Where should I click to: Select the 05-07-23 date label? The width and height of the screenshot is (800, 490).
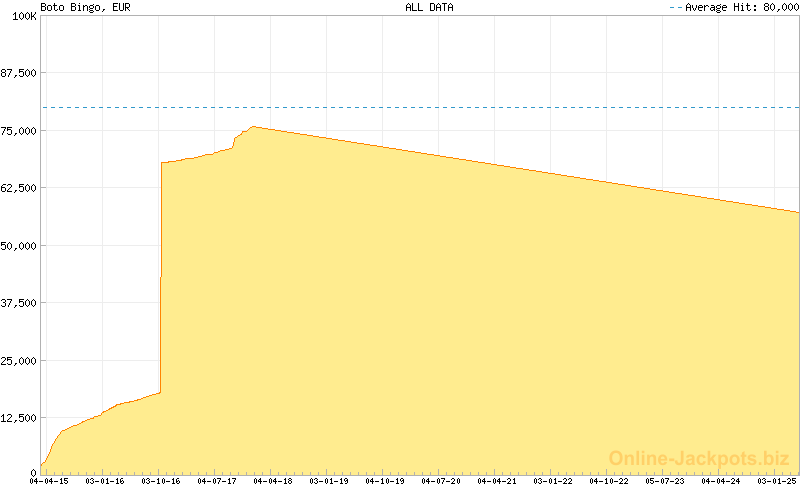pyautogui.click(x=665, y=481)
